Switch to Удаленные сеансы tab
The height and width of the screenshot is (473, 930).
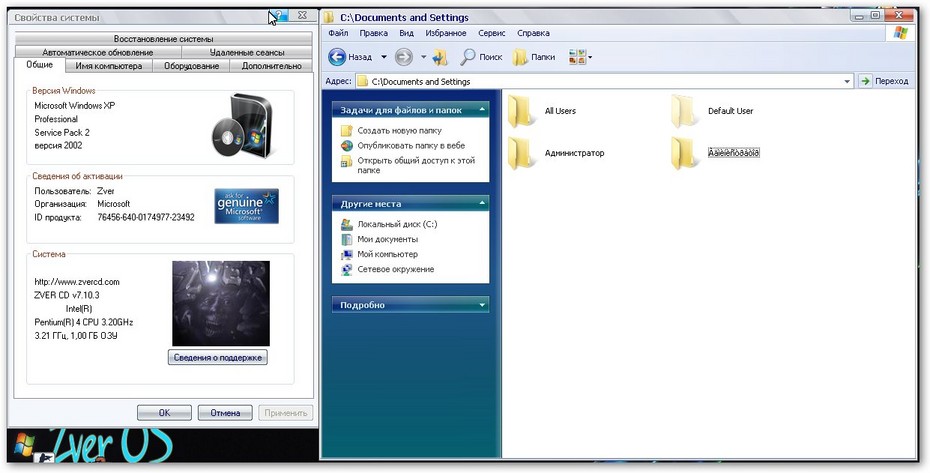(x=247, y=52)
